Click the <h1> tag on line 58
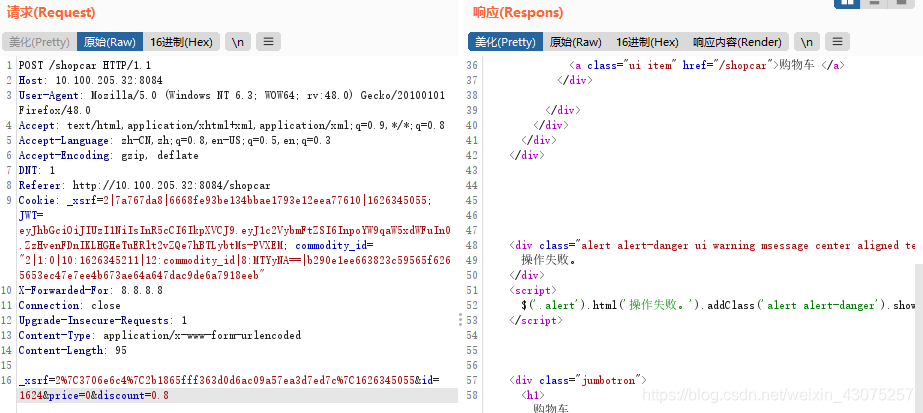This screenshot has width=923, height=413. (x=533, y=395)
